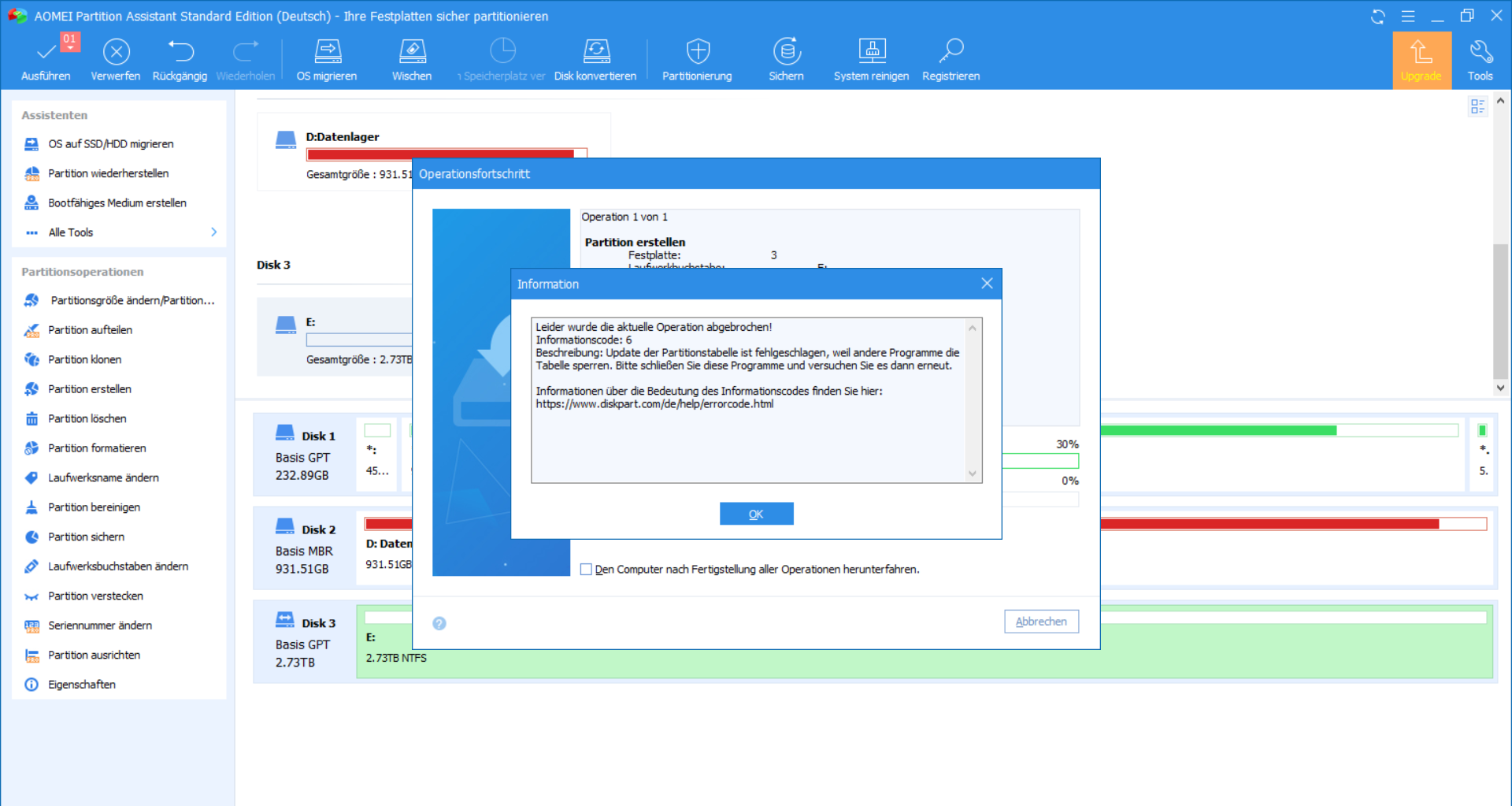The width and height of the screenshot is (1512, 806).
Task: Choose Laufwerksbuchstaben ändern operation
Action: point(118,566)
